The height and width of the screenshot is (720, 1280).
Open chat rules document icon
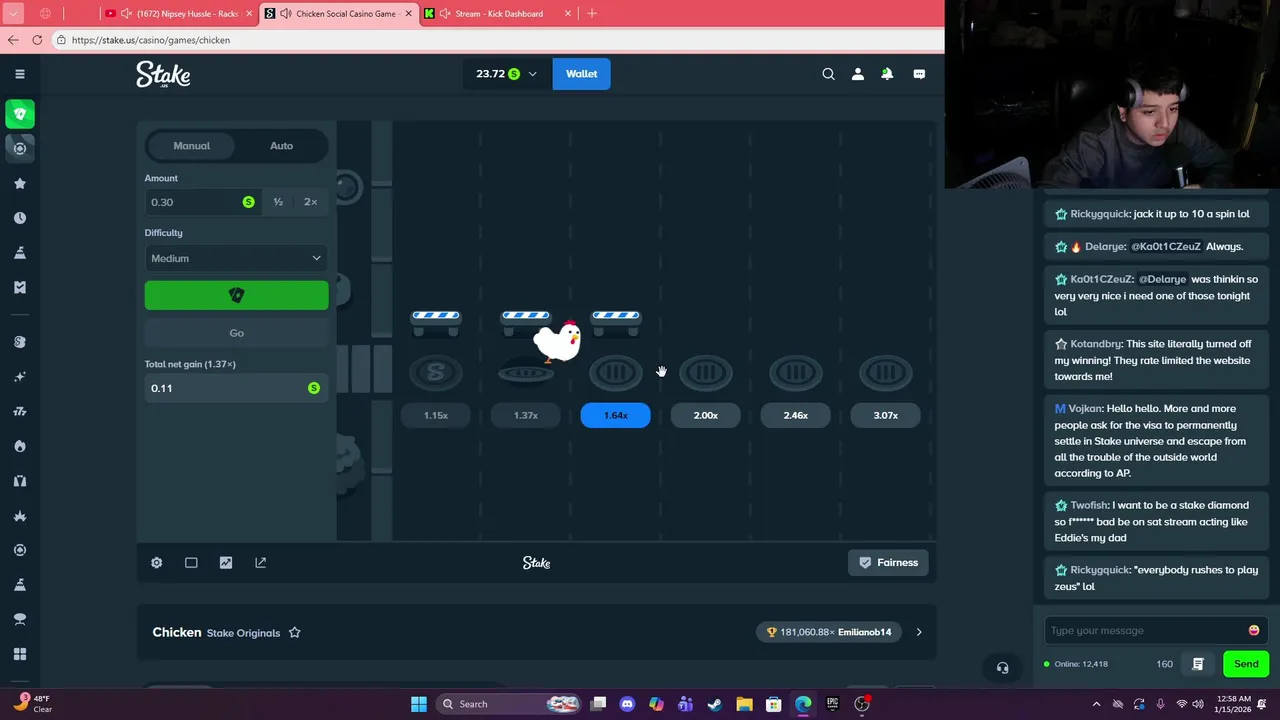[1198, 664]
